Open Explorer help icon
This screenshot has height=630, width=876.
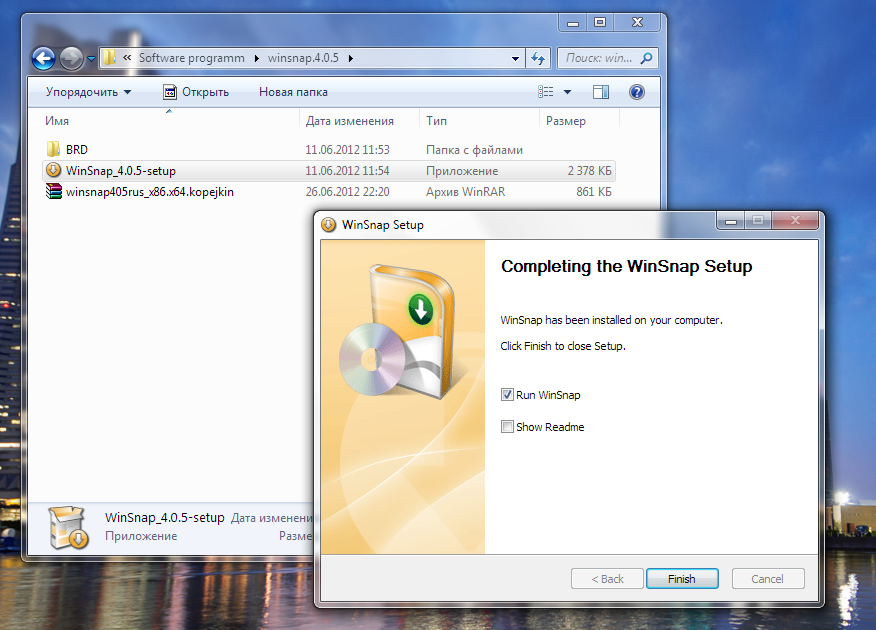tap(637, 92)
